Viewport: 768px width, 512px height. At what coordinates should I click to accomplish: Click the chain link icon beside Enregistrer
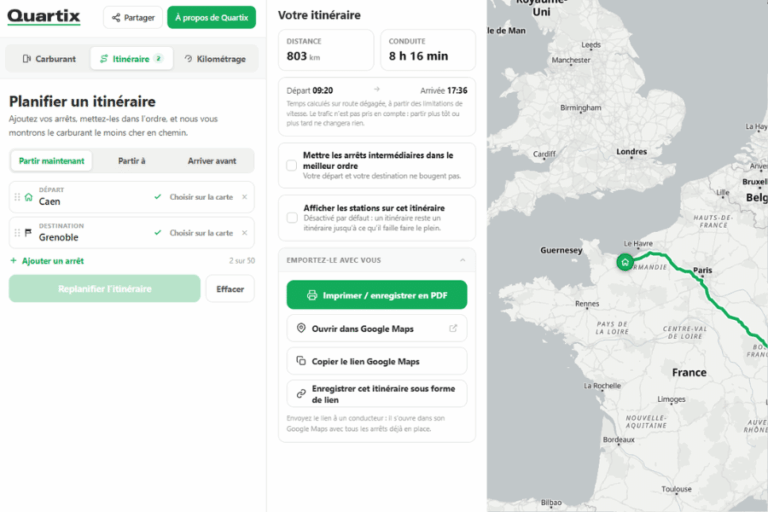(301, 393)
